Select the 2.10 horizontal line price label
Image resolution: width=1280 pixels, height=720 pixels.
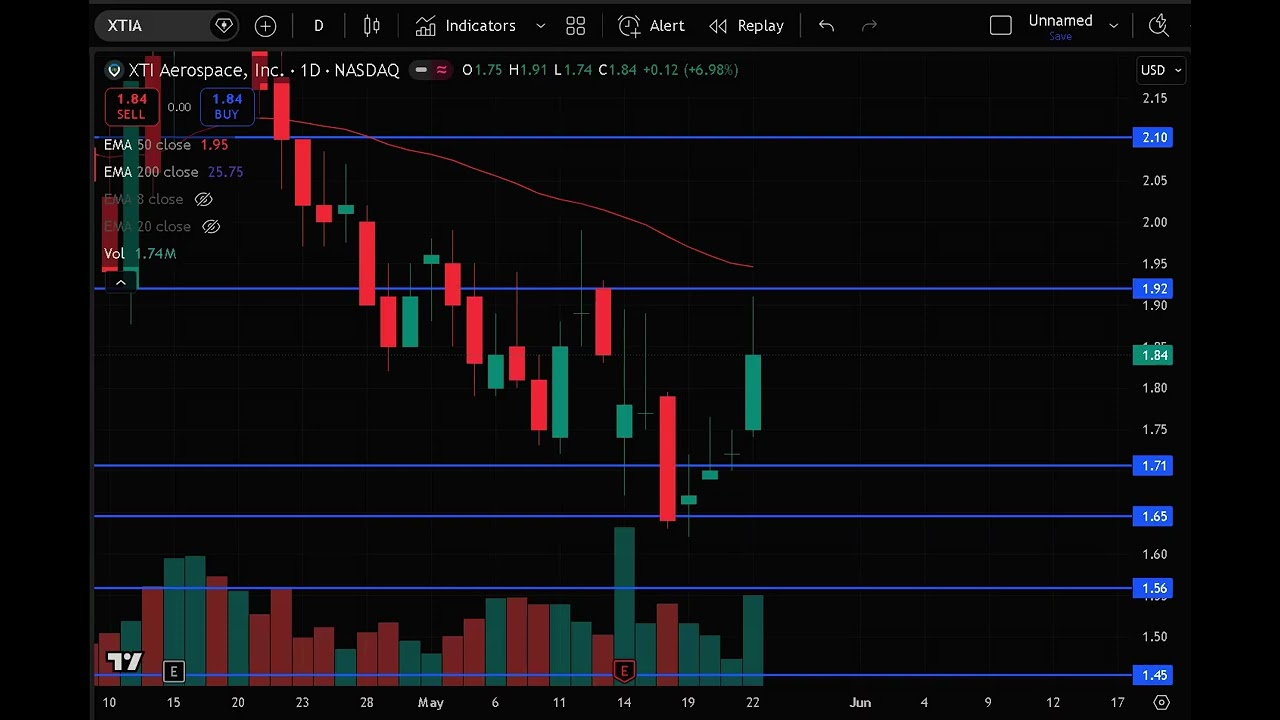point(1154,138)
